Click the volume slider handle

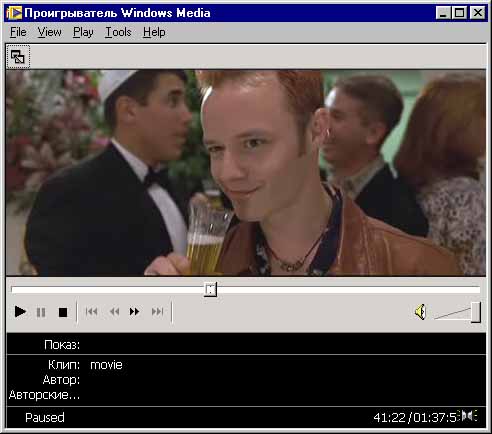point(476,312)
